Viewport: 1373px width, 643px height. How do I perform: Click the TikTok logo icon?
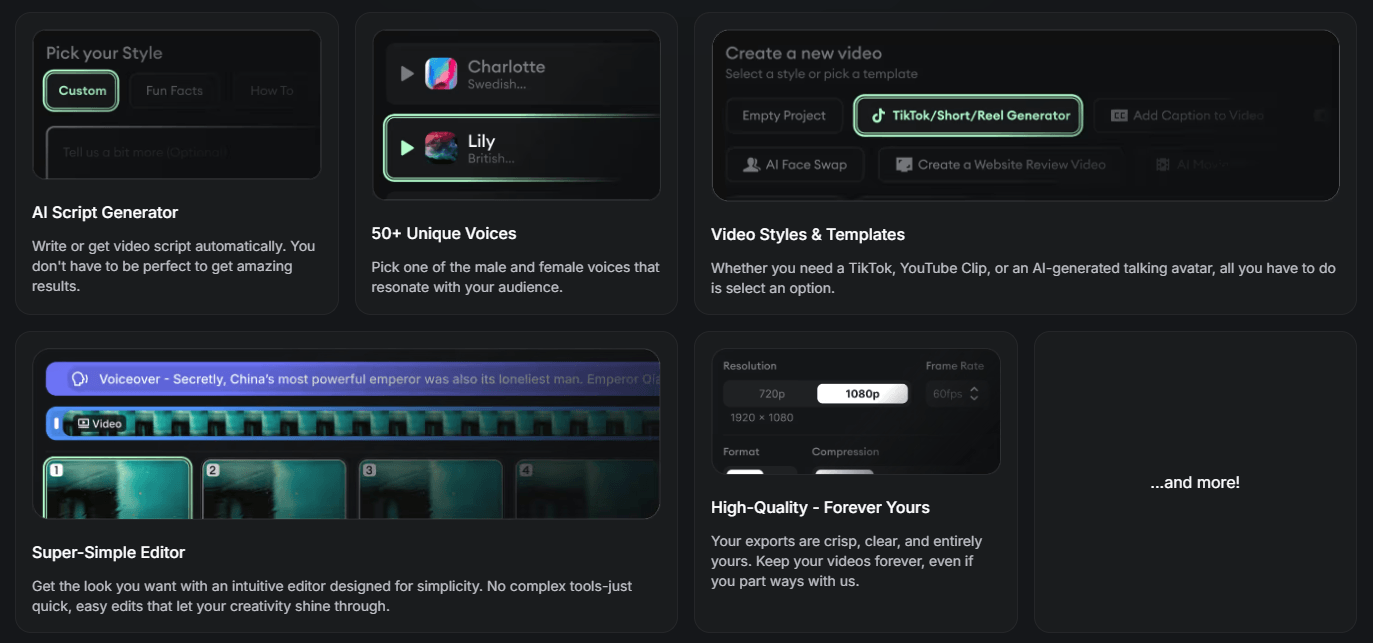click(878, 115)
